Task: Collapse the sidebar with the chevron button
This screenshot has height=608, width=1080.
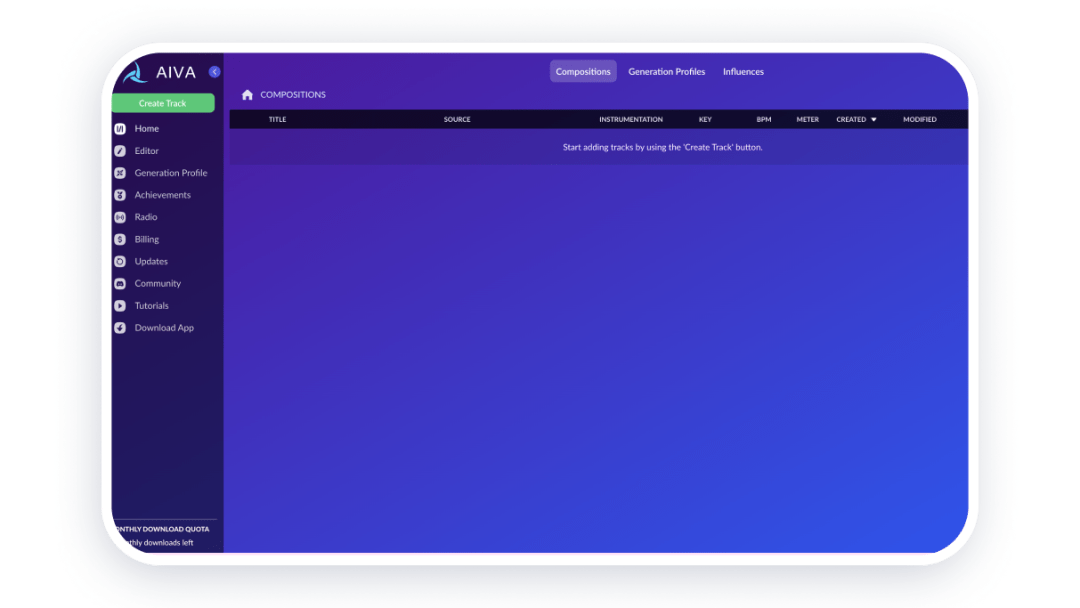Action: [214, 72]
